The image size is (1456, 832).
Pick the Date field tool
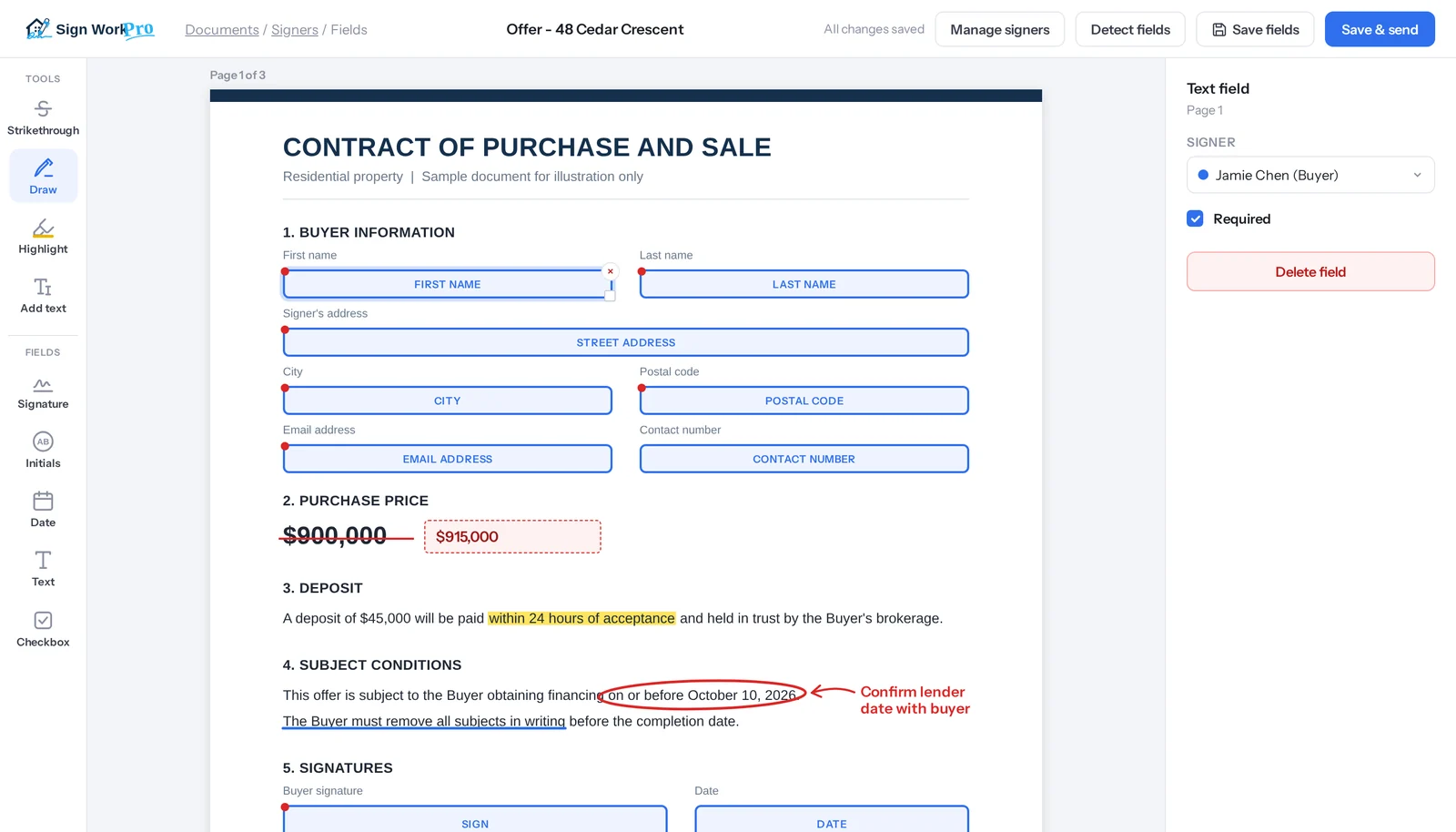pos(43,510)
